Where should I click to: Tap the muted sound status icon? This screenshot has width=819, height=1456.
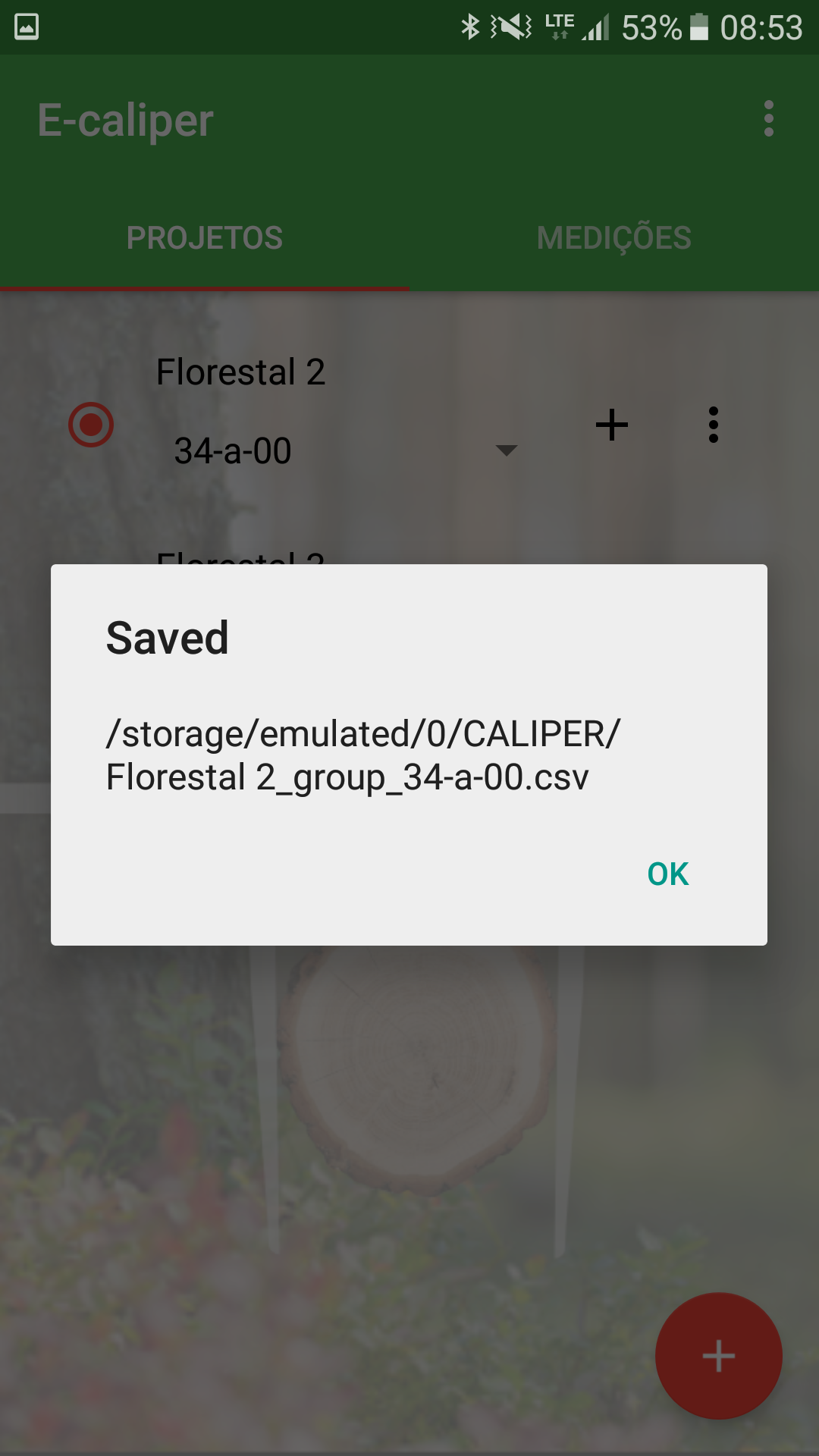coord(512,27)
